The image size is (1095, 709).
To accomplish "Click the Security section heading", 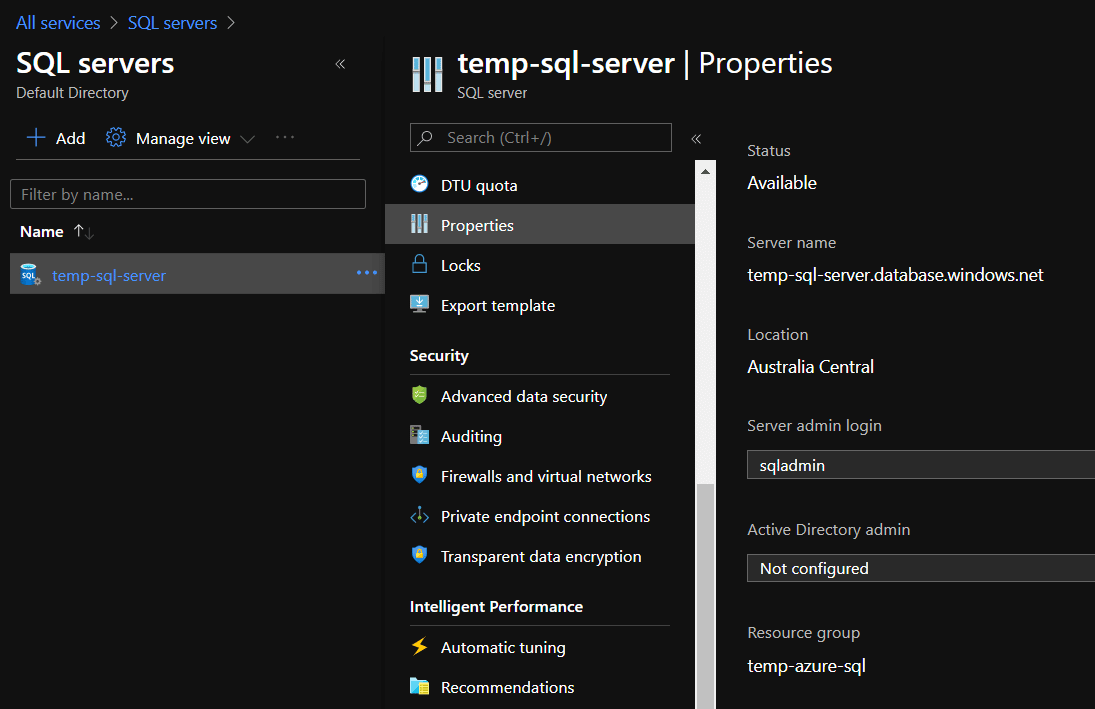I will [439, 356].
